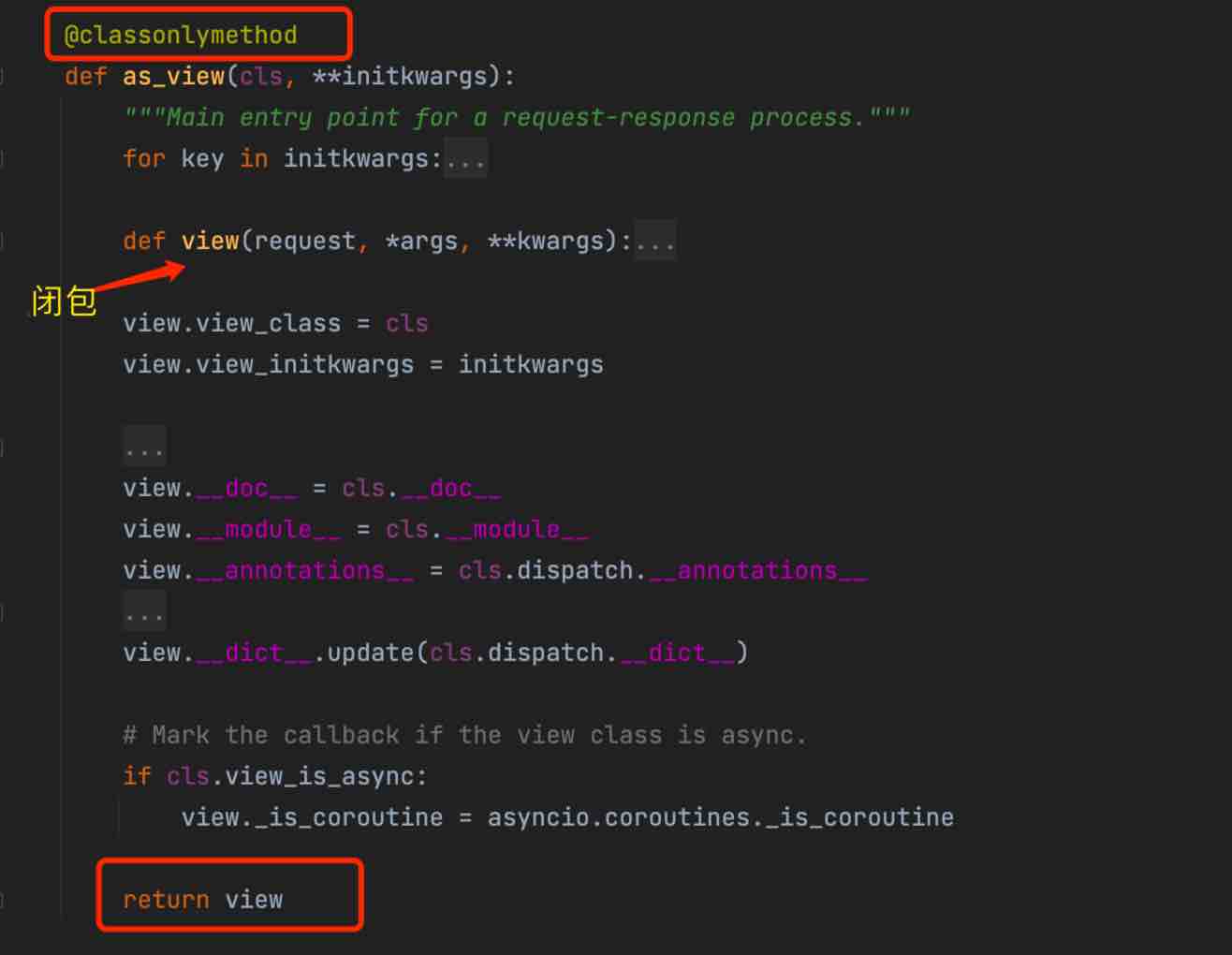Screen dimensions: 1232x955
Task: Click 'cls.__module__' value
Action: pyautogui.click(x=488, y=530)
